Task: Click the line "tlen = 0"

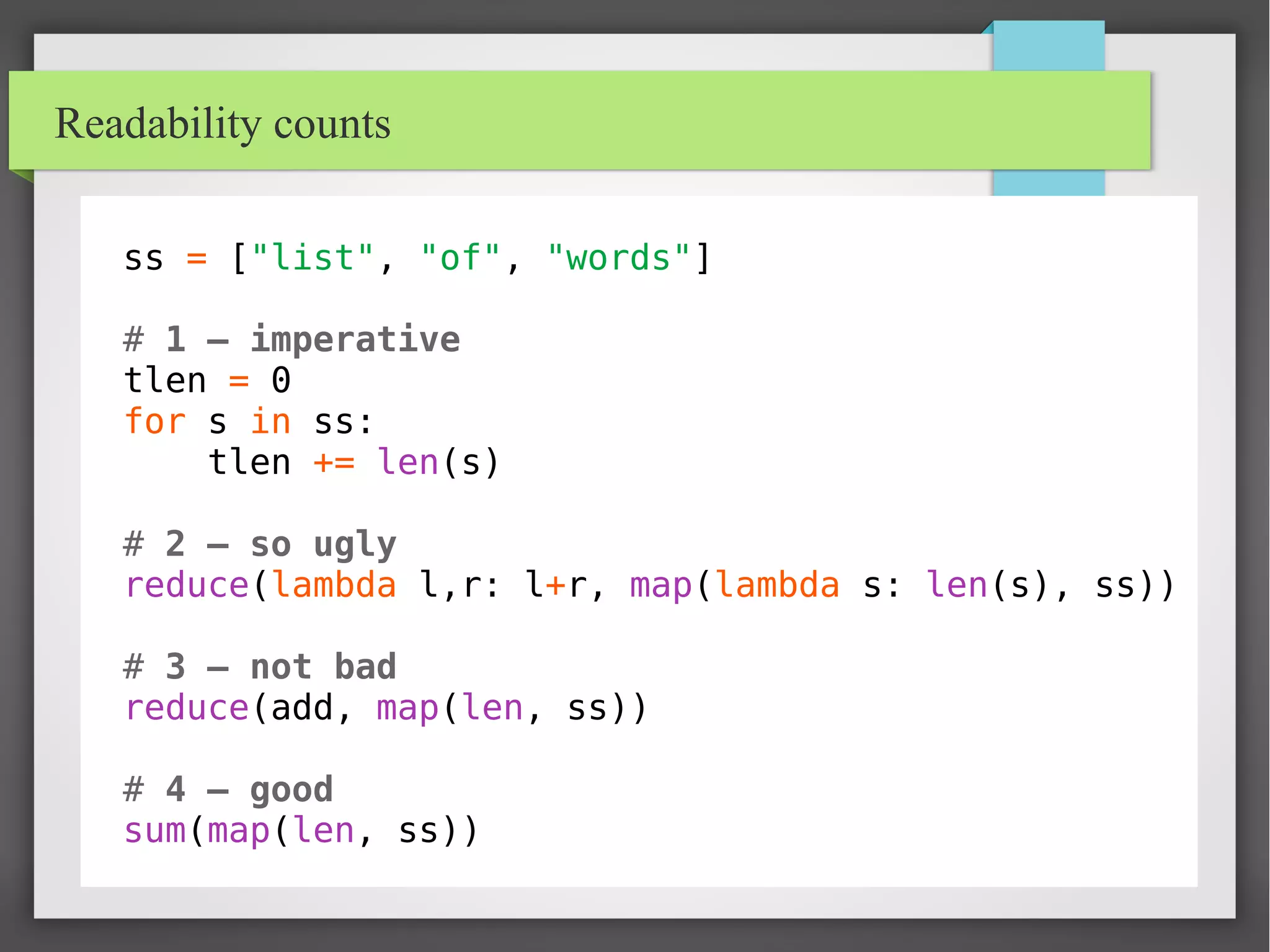Action: pyautogui.click(x=208, y=380)
